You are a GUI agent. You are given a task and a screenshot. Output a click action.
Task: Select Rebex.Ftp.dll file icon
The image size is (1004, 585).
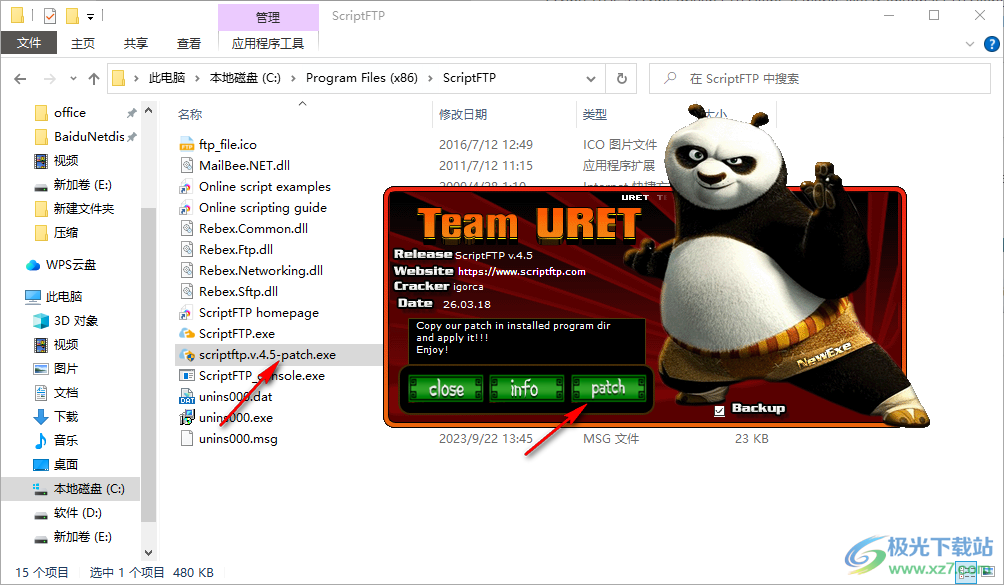186,250
